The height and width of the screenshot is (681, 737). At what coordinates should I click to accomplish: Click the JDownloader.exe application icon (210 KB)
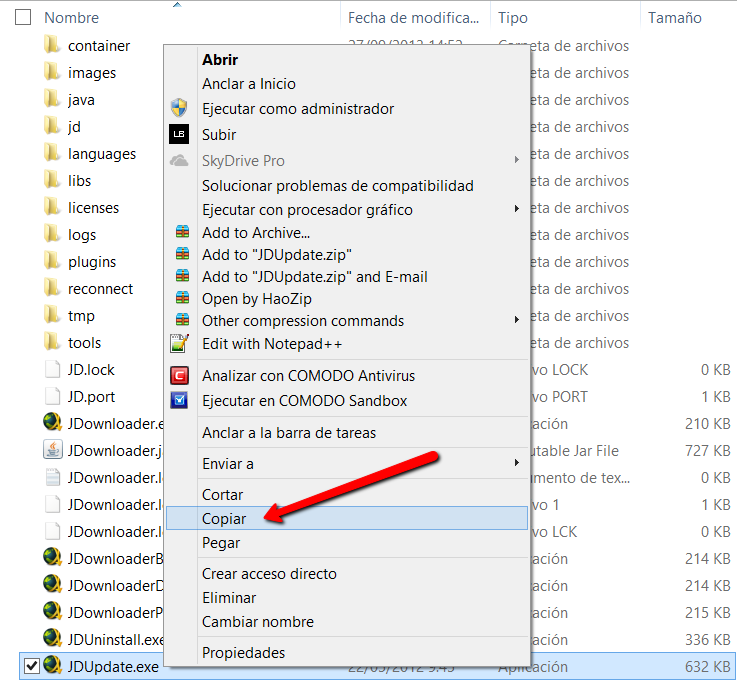(x=52, y=423)
